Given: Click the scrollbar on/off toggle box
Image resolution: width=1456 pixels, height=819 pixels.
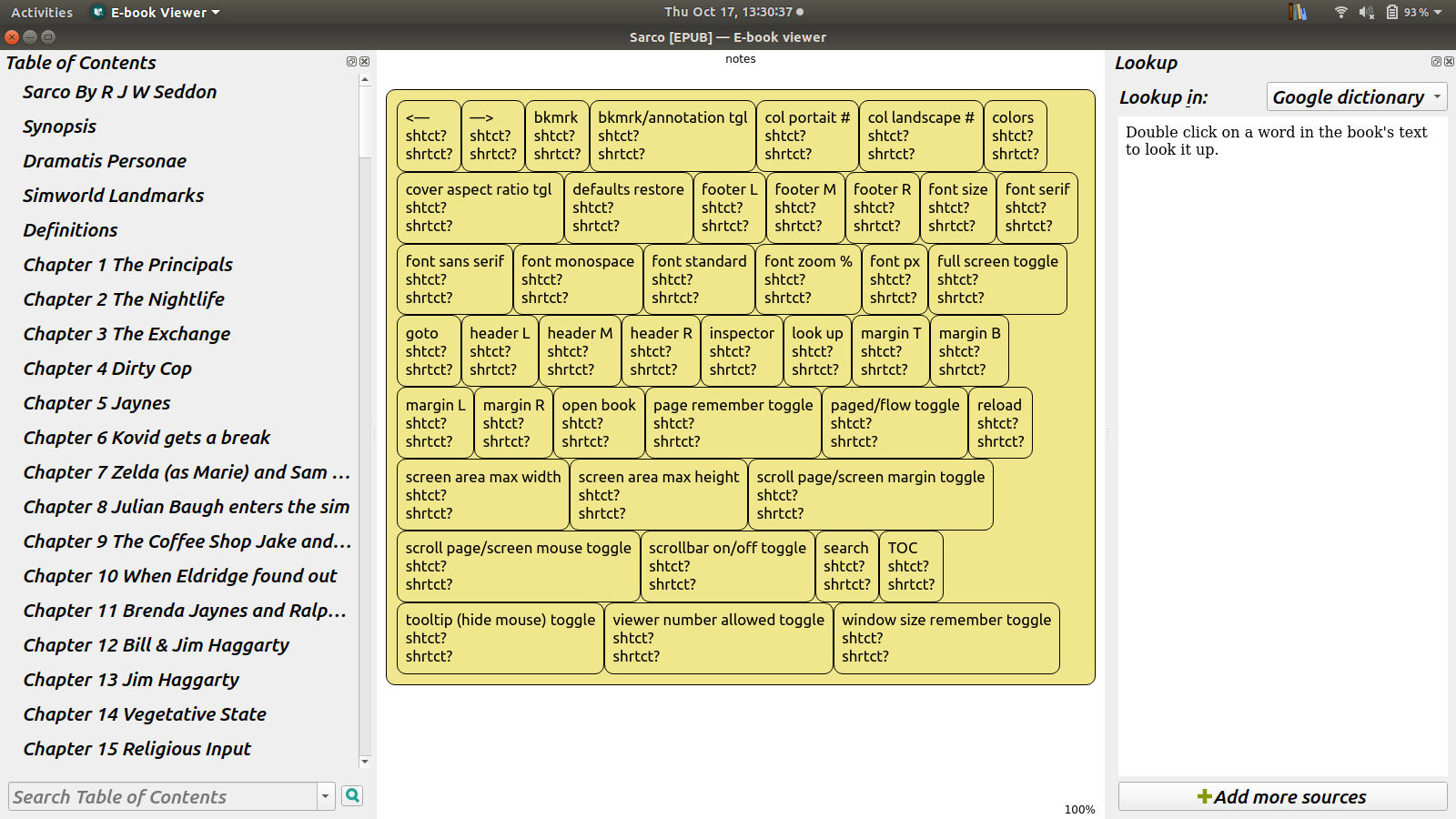Looking at the screenshot, I should (x=727, y=566).
